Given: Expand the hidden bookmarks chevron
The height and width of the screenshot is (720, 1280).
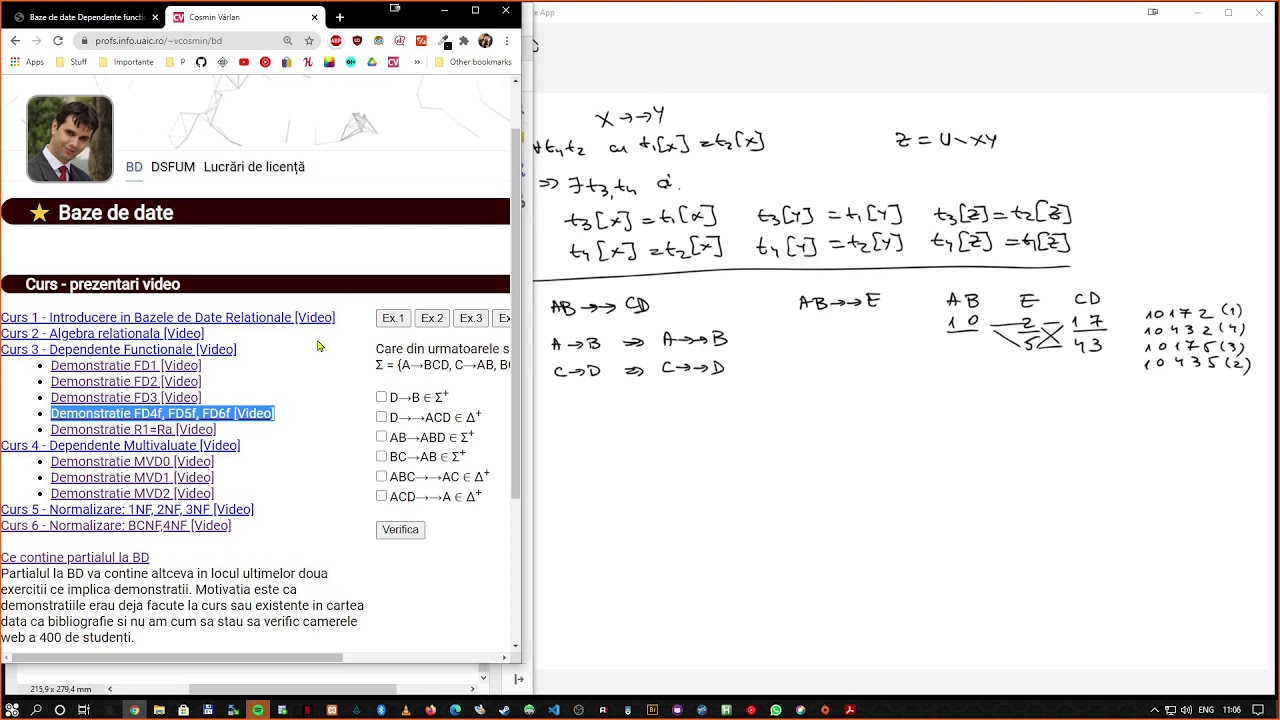Looking at the screenshot, I should [x=417, y=62].
